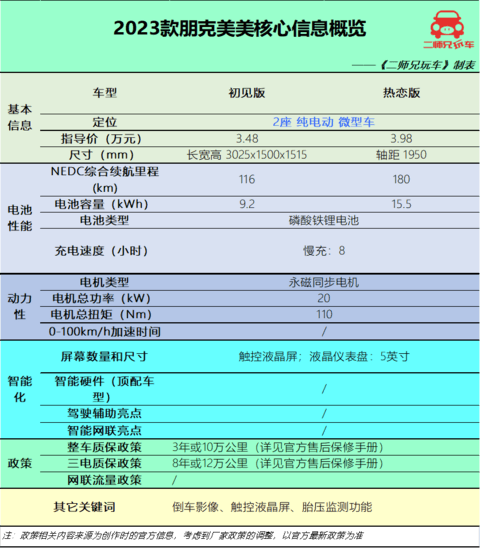
Task: Select the cell 轴距 1950
Action: tap(401, 155)
